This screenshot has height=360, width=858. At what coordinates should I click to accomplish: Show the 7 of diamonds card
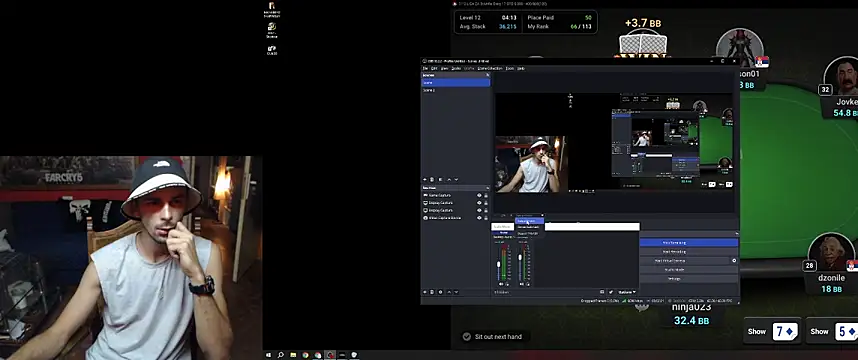(772, 331)
